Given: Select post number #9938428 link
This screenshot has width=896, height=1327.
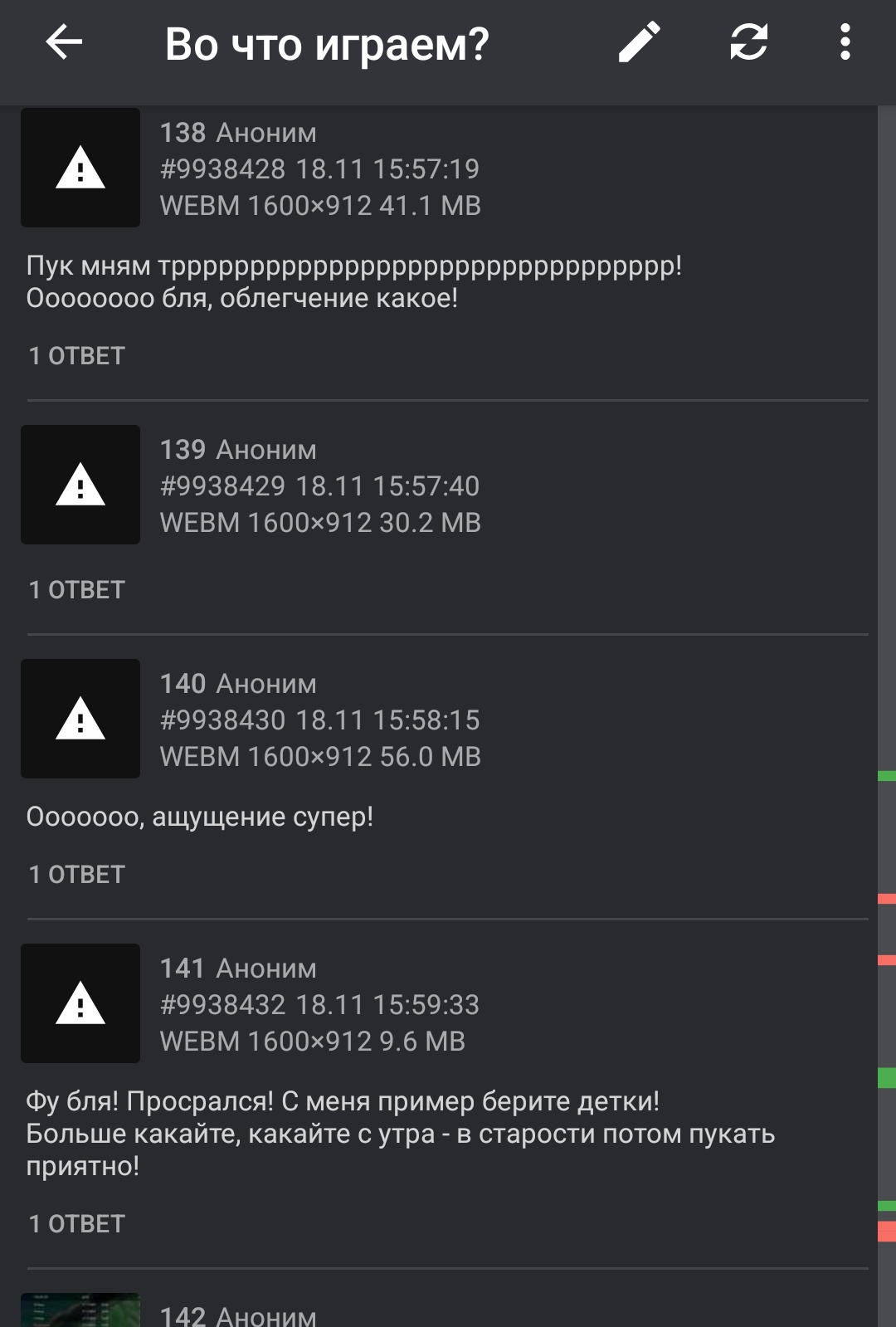Looking at the screenshot, I should [222, 169].
